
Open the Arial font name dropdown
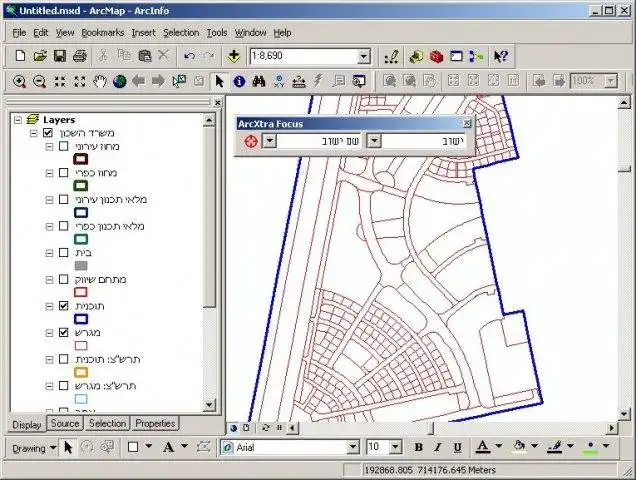coord(353,448)
